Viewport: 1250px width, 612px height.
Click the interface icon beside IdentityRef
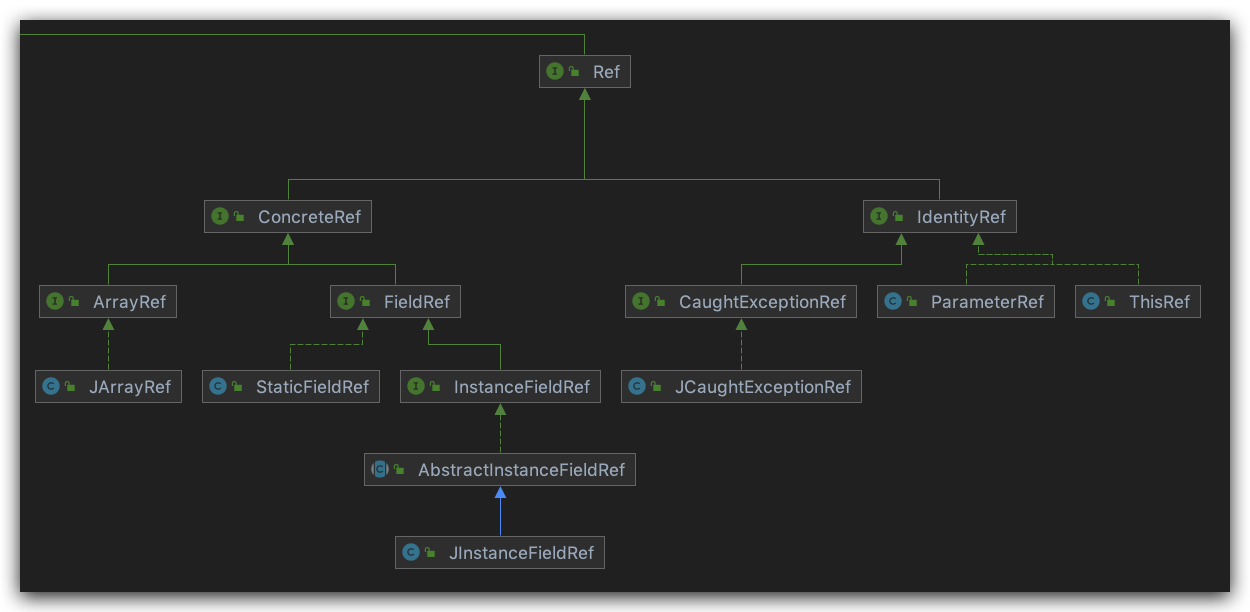[879, 216]
